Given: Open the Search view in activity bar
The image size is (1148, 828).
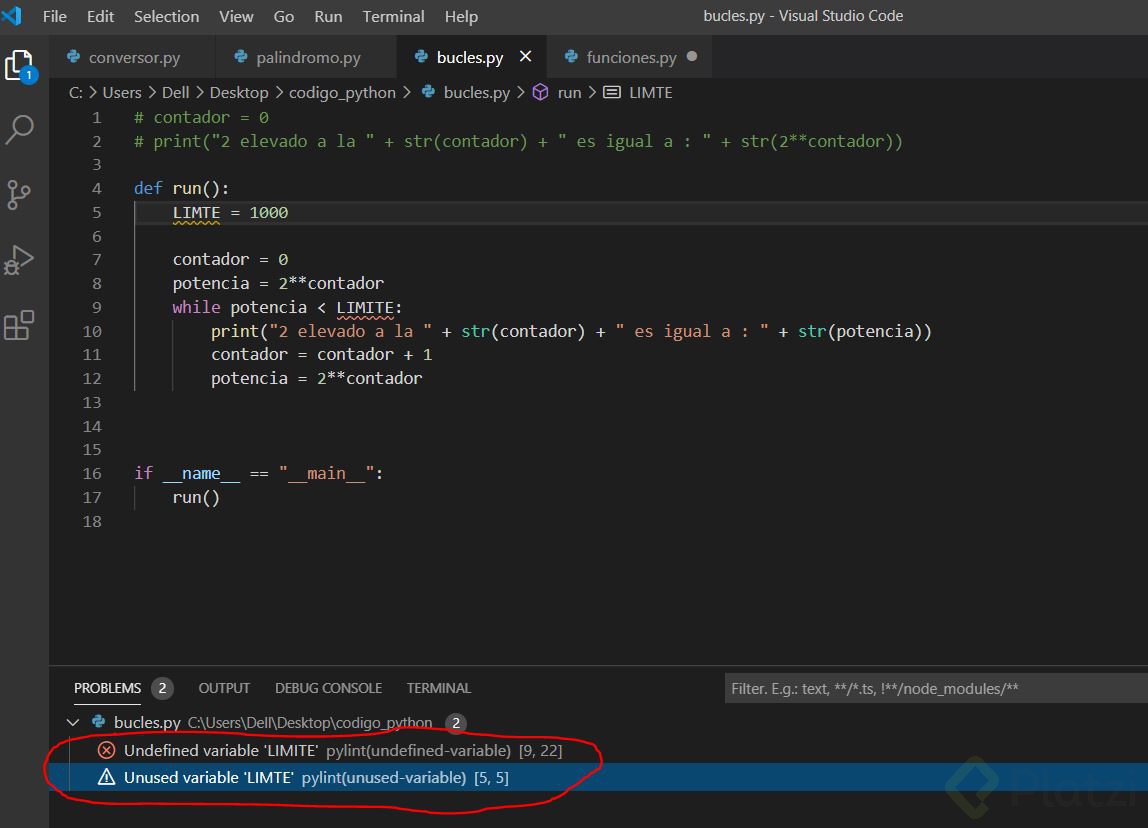Looking at the screenshot, I should [x=20, y=130].
